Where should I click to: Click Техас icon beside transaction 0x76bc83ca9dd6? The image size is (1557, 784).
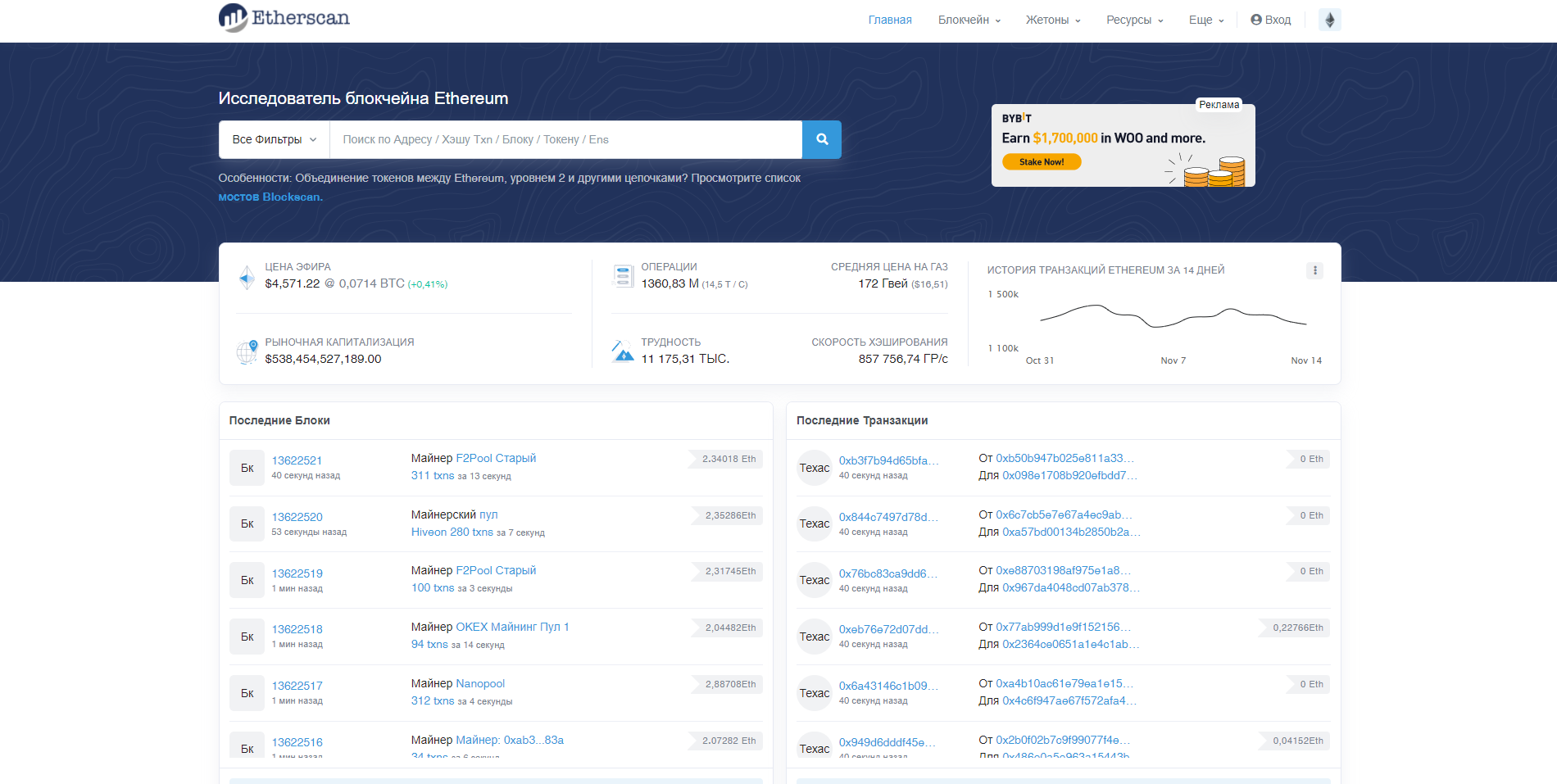point(815,580)
